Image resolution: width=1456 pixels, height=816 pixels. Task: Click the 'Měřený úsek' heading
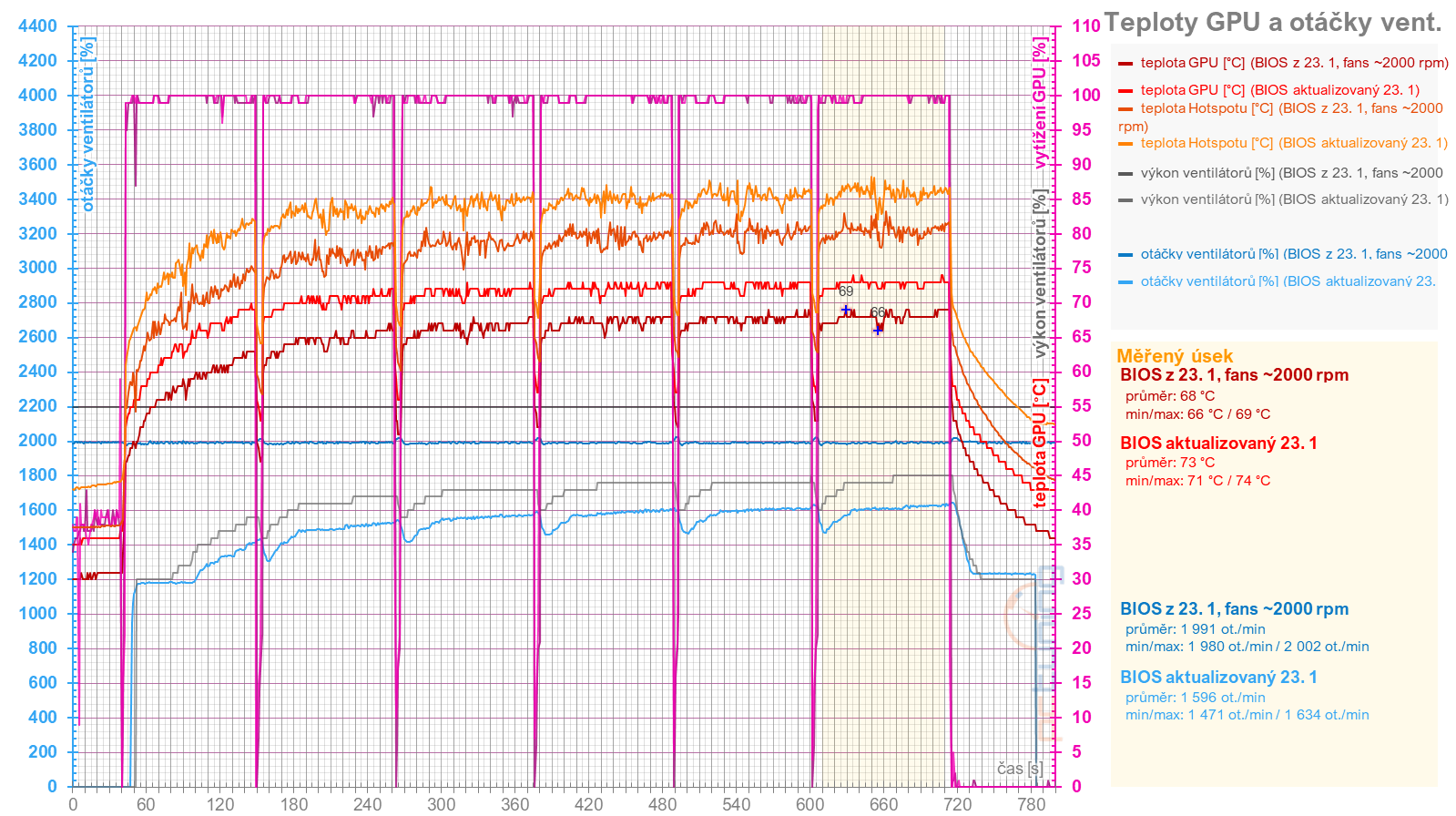tap(1175, 356)
